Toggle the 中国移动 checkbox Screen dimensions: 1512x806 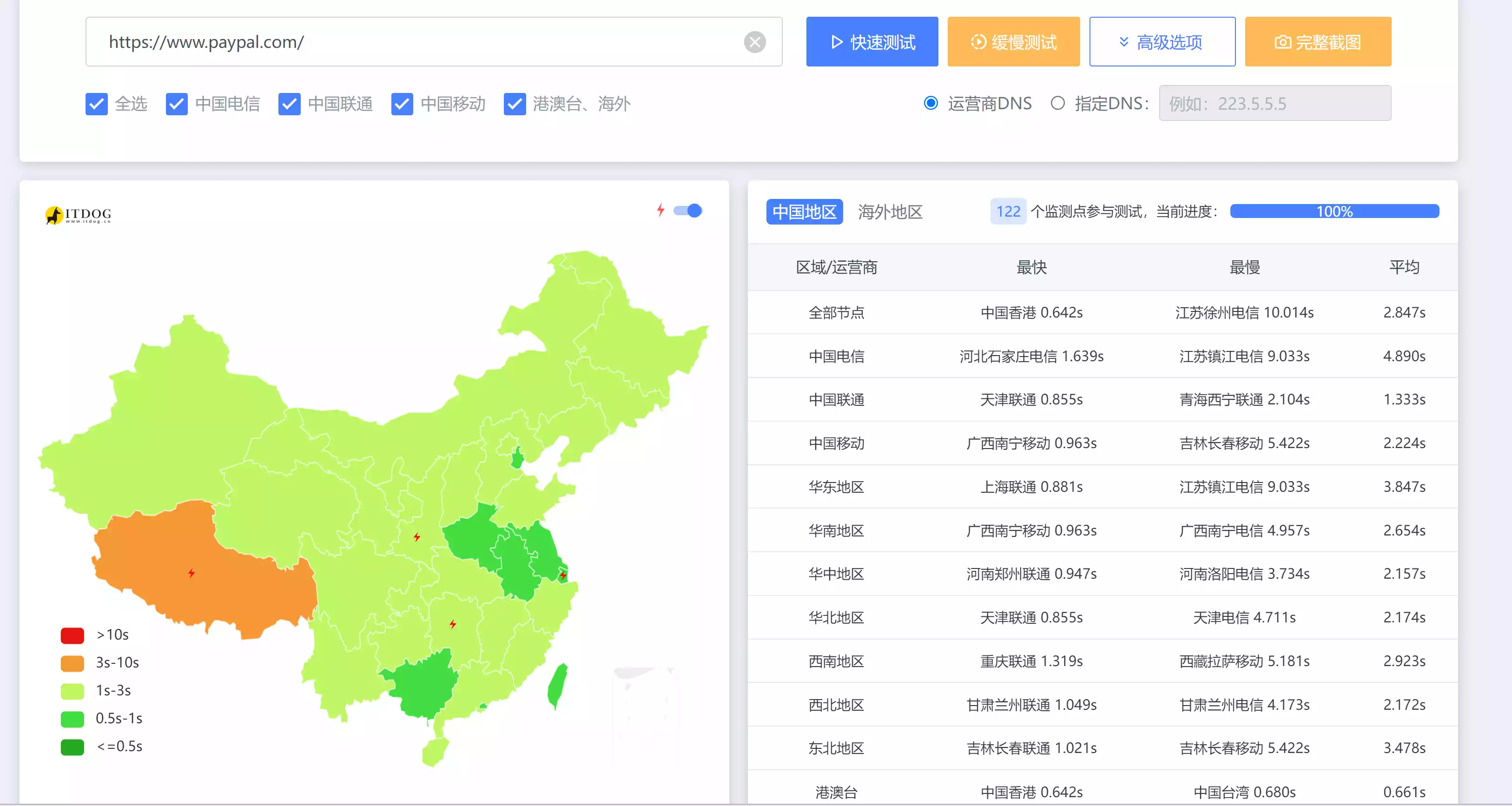pyautogui.click(x=402, y=104)
